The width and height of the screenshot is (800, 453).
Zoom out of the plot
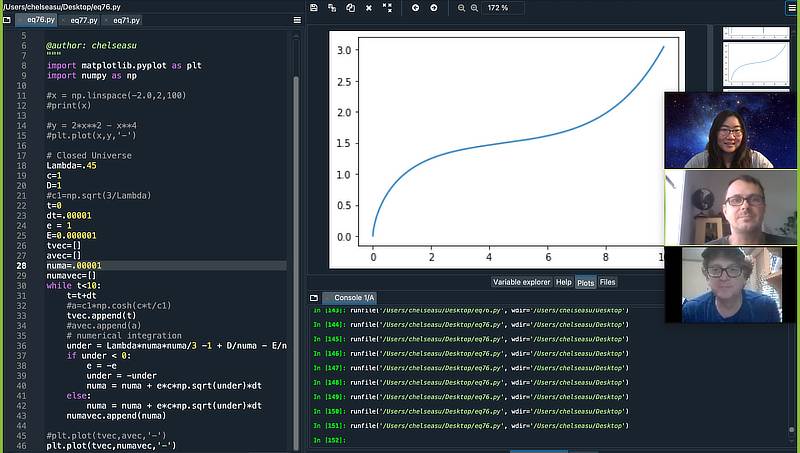461,8
